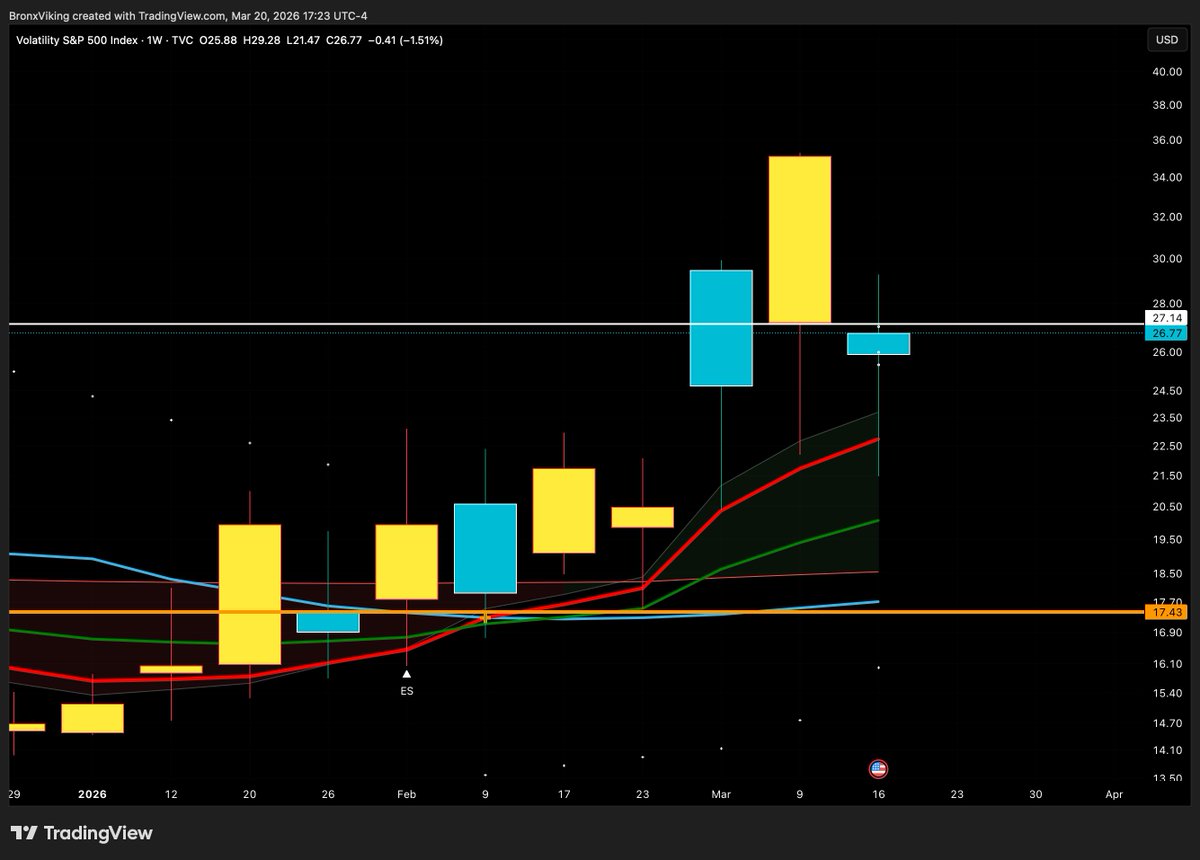This screenshot has height=860, width=1200.
Task: Click the Feb label on time axis
Action: [407, 794]
